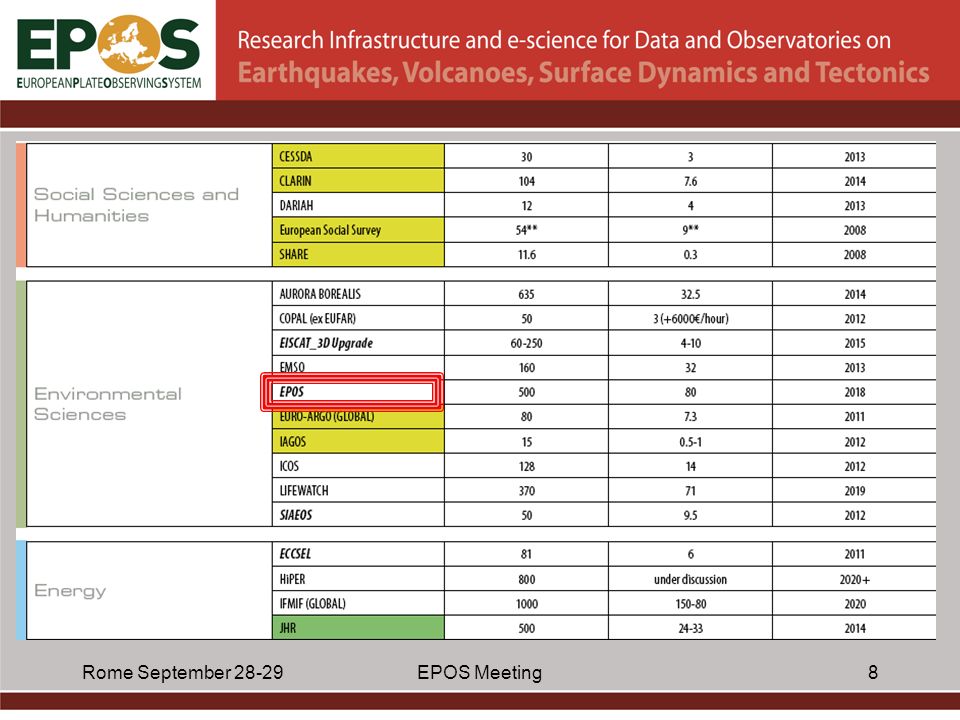Screen dimensions: 960x720
Task: Select '9**' in the European Social Survey row
Action: click(691, 230)
